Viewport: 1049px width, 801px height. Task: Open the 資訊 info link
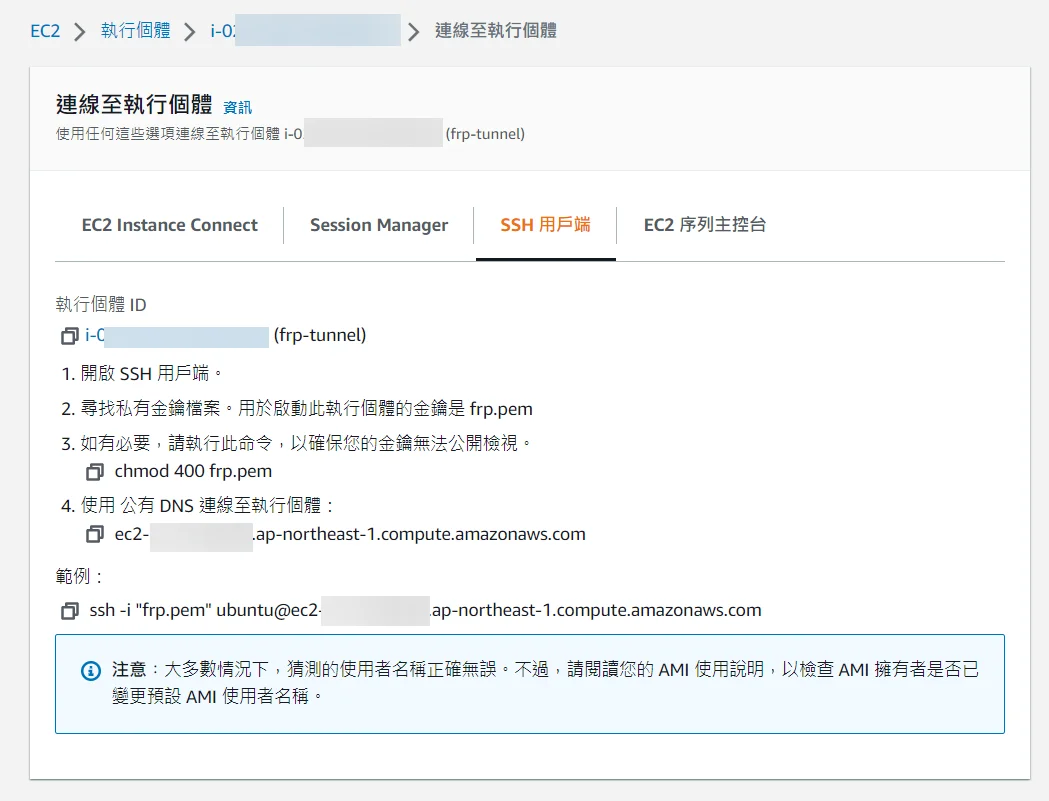pyautogui.click(x=237, y=108)
